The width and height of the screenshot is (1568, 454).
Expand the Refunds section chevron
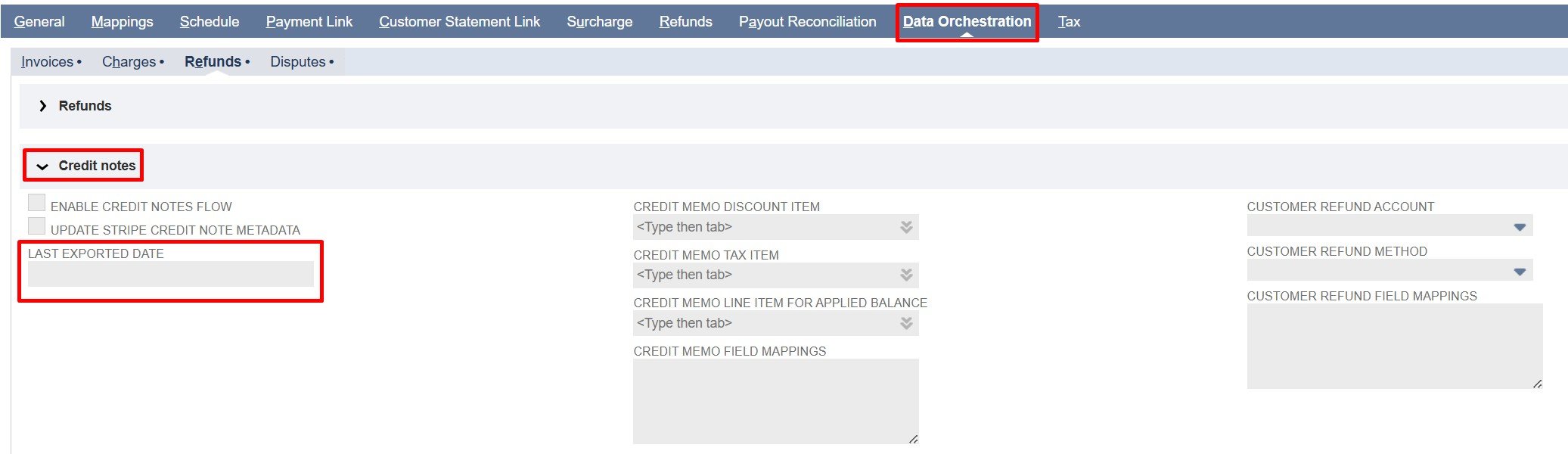pos(43,106)
